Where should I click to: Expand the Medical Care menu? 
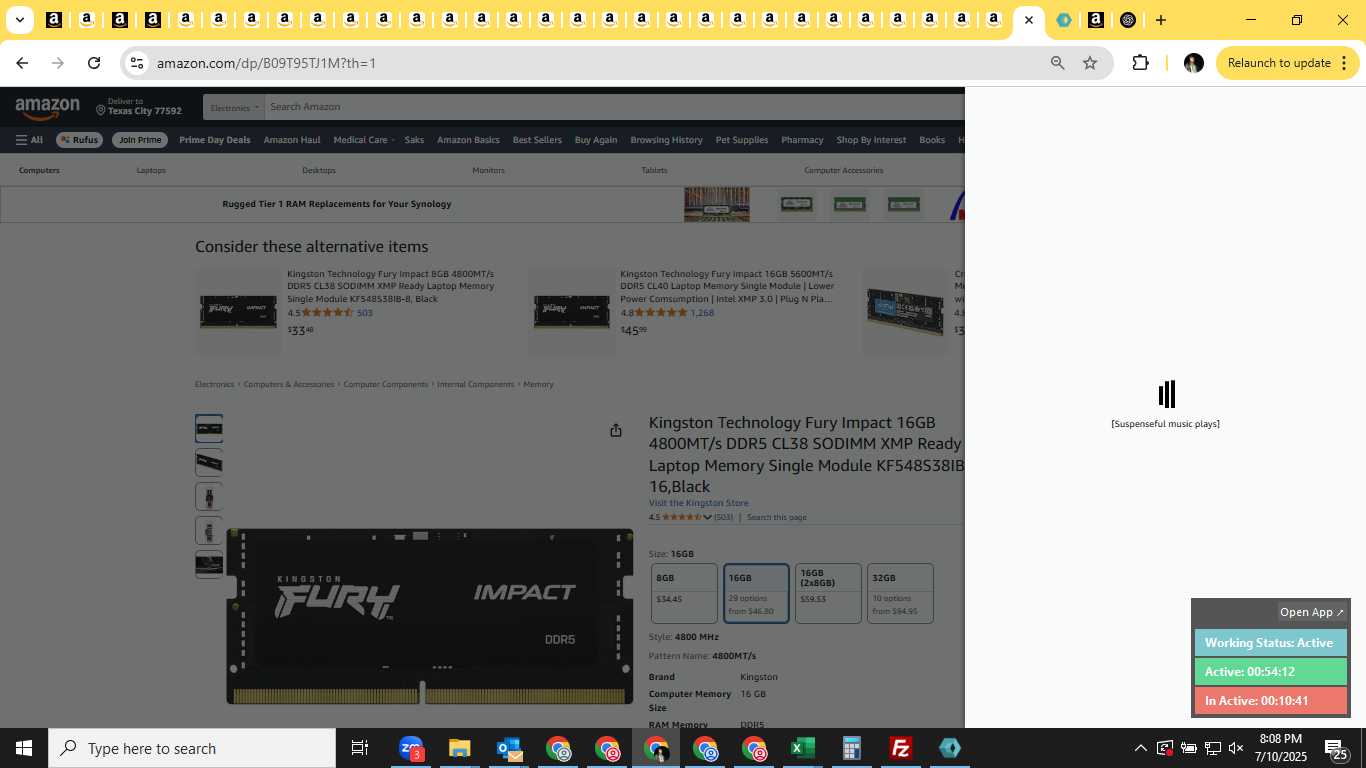(x=364, y=140)
